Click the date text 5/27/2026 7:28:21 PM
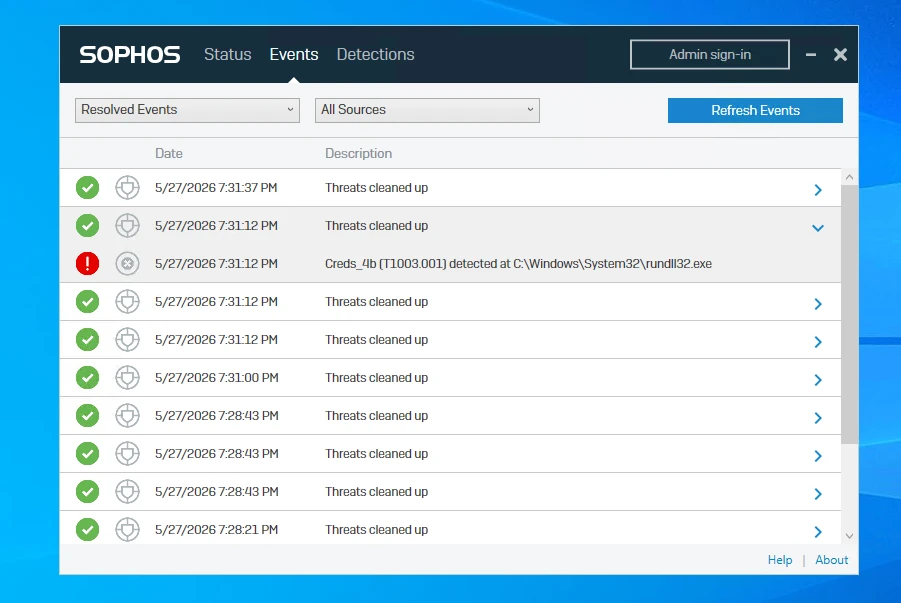This screenshot has width=901, height=603. click(x=216, y=529)
